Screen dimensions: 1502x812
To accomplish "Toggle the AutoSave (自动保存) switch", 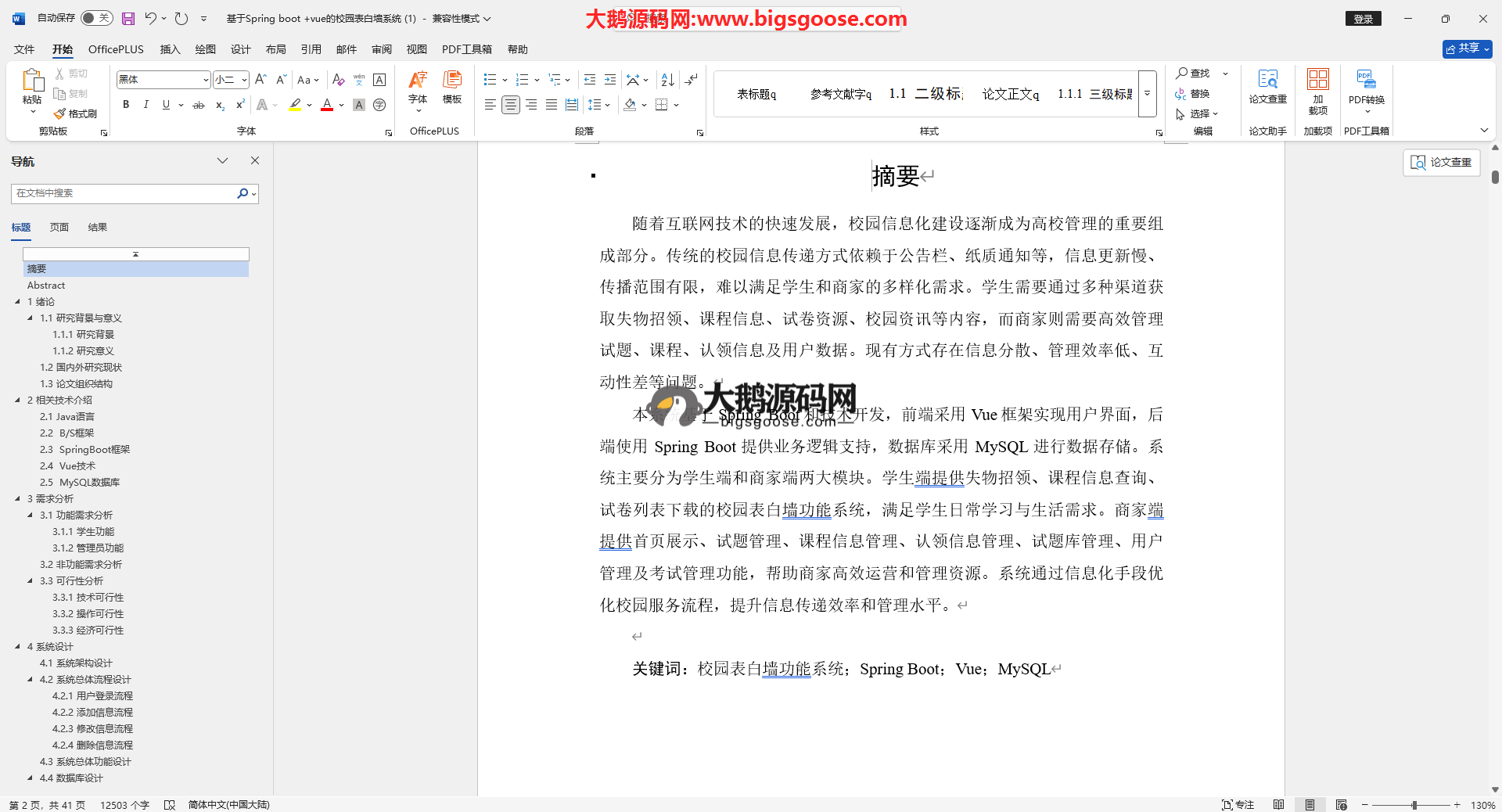I will click(x=97, y=18).
